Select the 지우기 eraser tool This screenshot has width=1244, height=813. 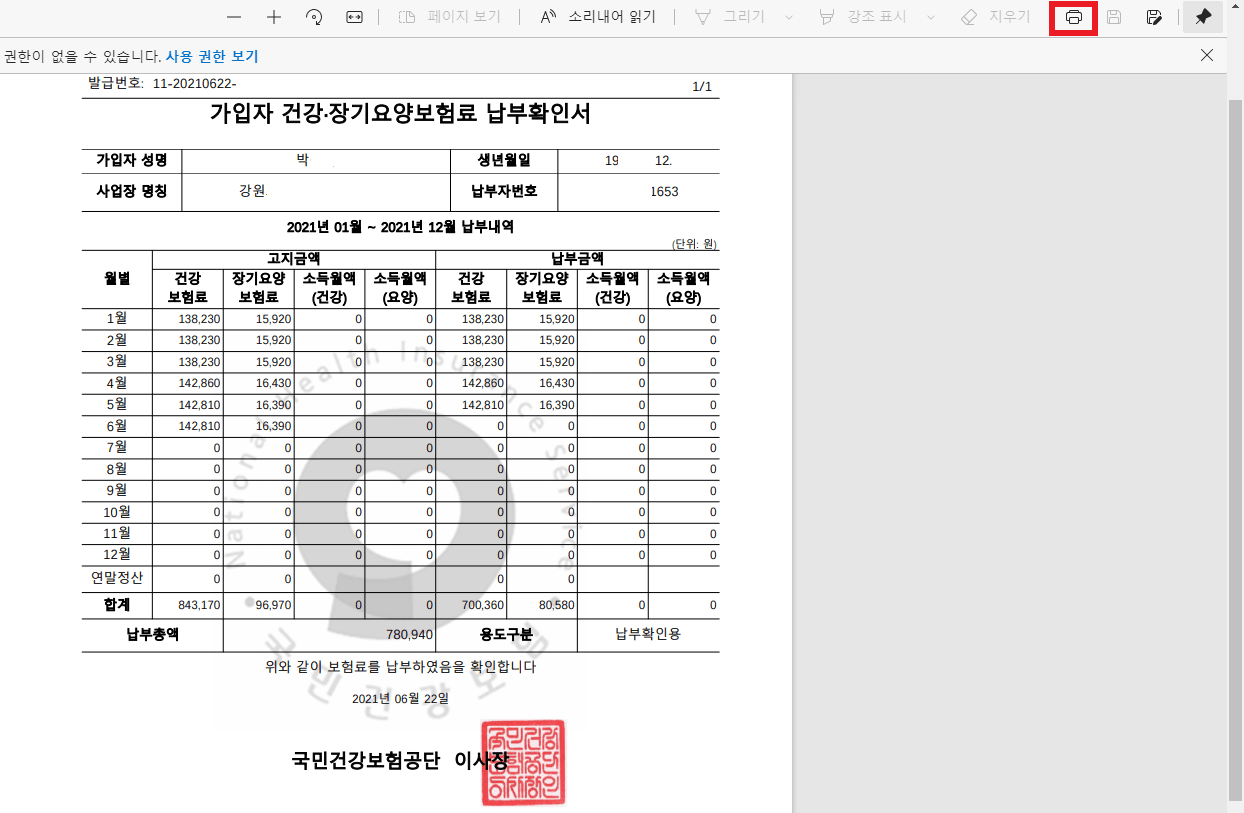click(x=994, y=17)
